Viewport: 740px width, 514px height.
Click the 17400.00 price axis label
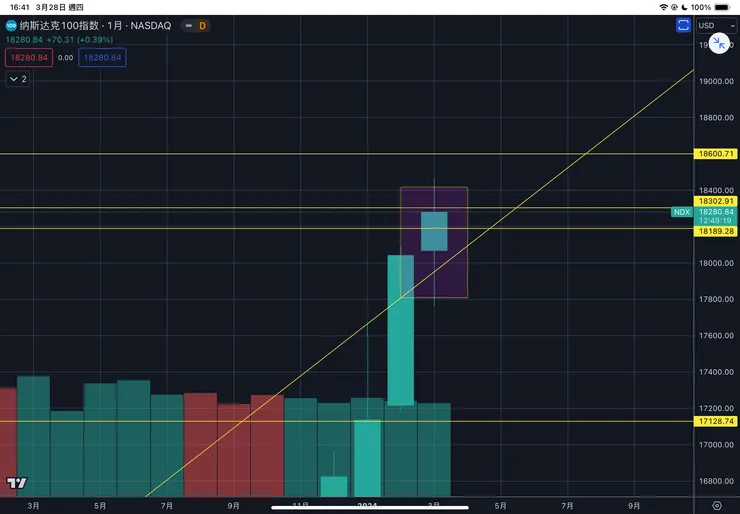[716, 372]
